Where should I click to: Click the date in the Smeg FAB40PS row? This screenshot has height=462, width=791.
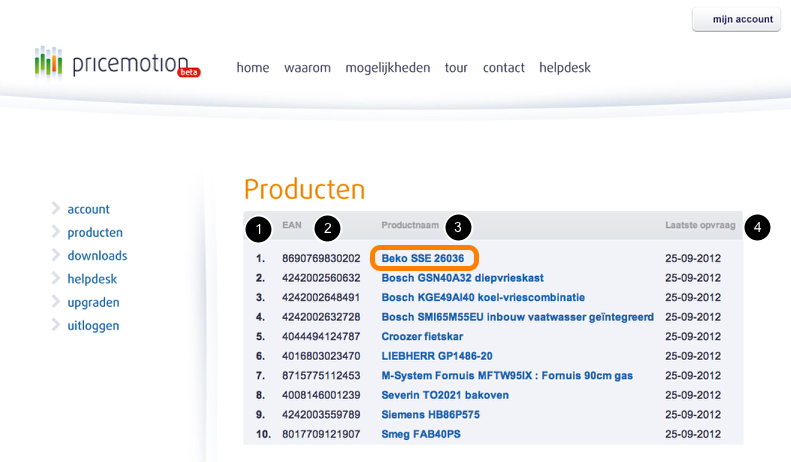(693, 434)
